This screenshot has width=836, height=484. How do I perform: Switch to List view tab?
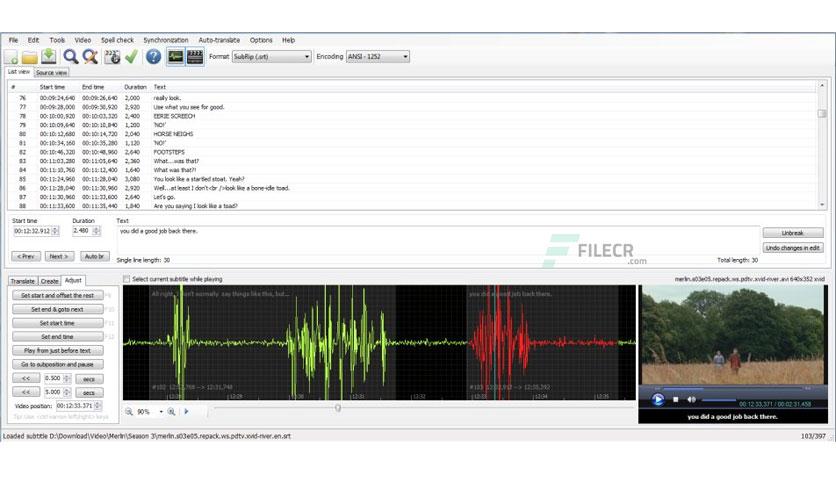tap(19, 71)
